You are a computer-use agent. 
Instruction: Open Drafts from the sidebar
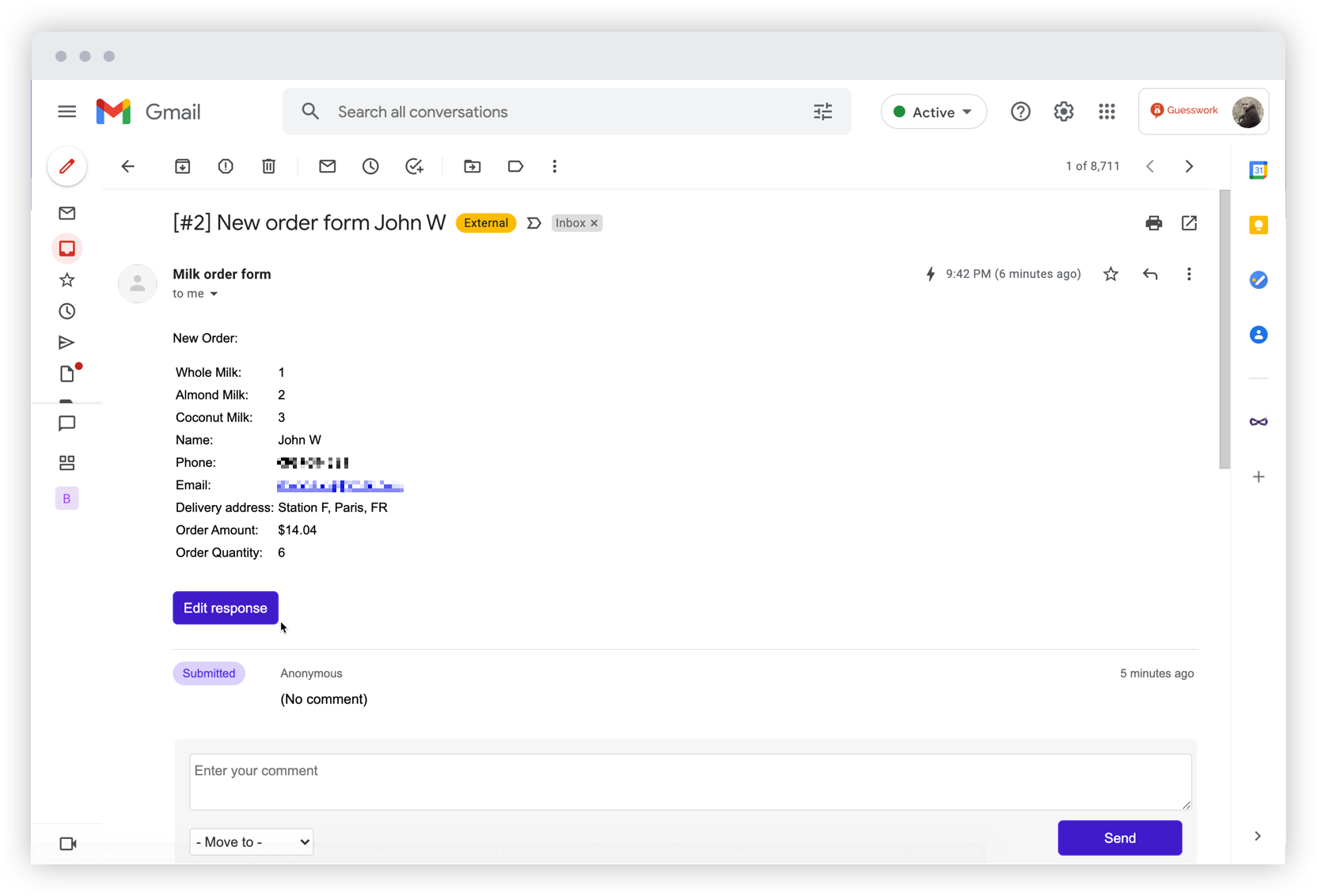point(67,374)
